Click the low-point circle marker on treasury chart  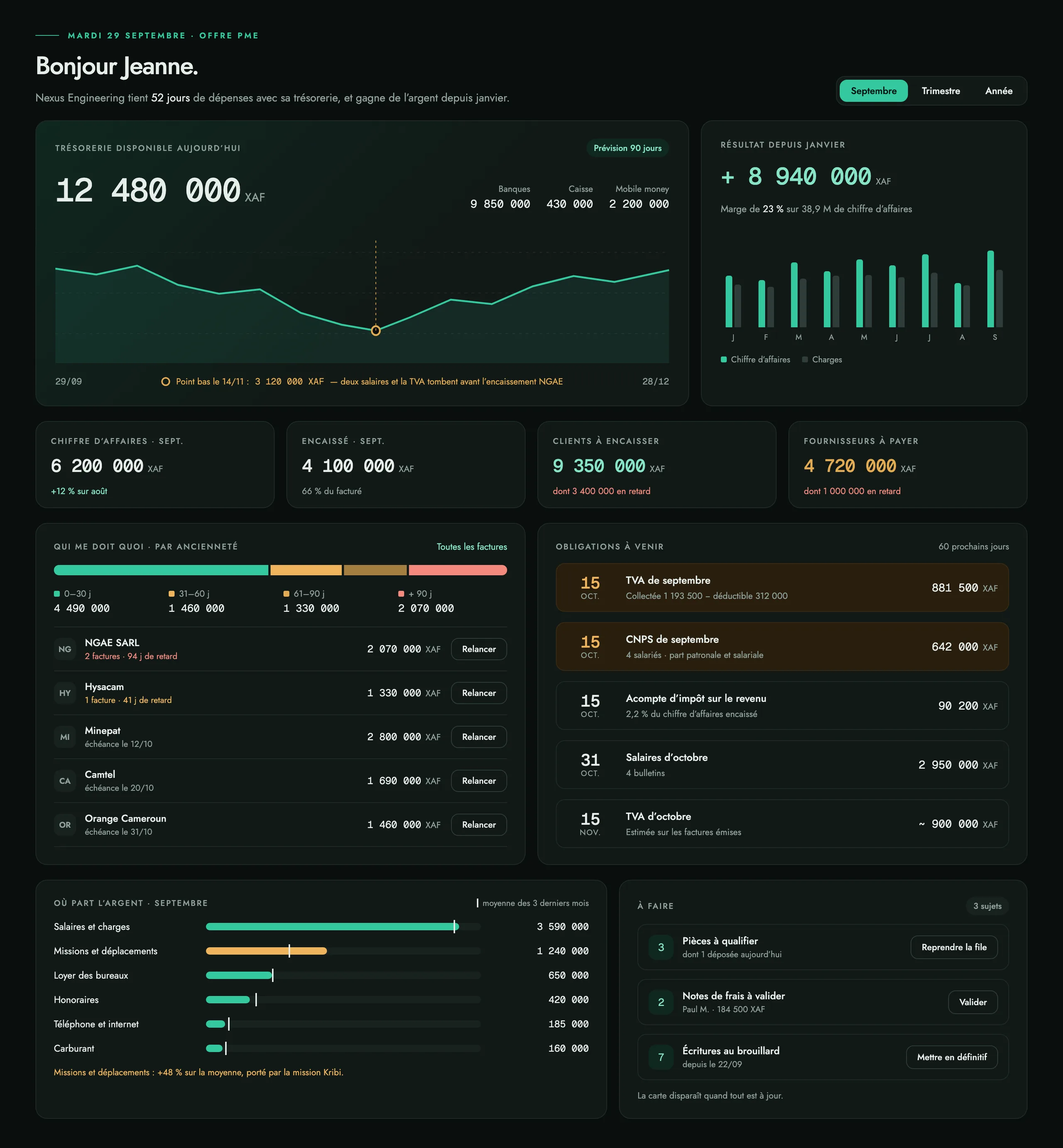[x=376, y=331]
